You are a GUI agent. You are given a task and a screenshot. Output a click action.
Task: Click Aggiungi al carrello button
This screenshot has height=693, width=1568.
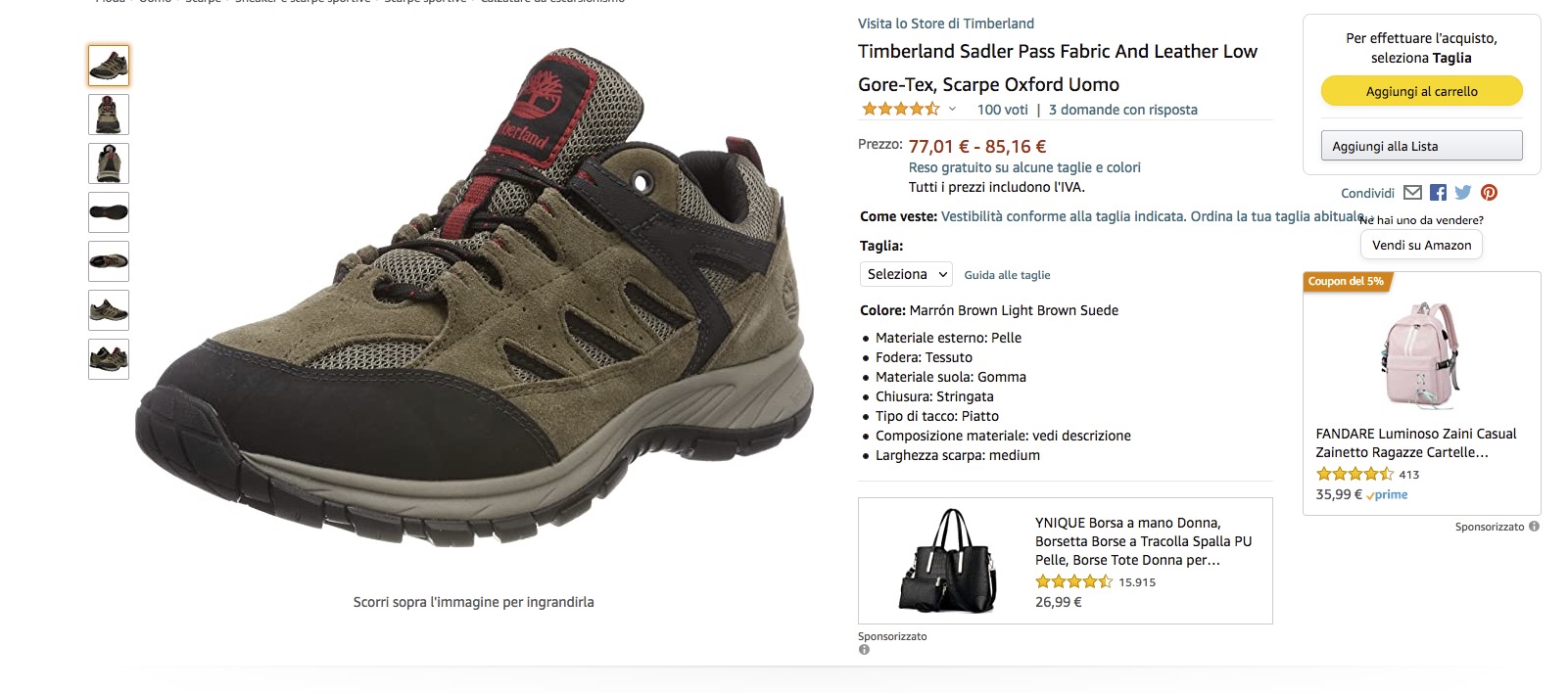(1421, 91)
